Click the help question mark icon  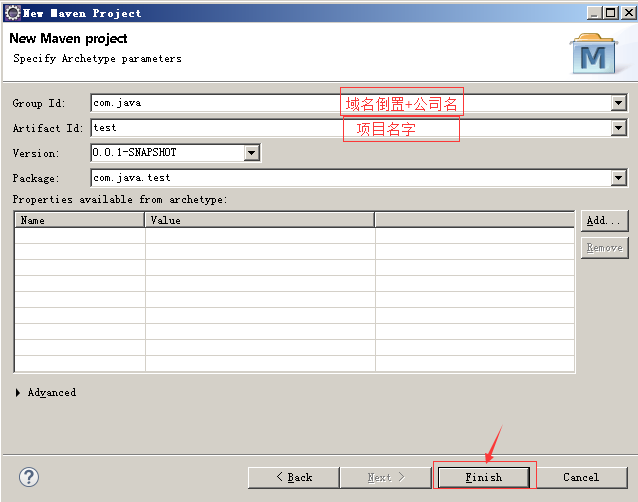point(29,477)
